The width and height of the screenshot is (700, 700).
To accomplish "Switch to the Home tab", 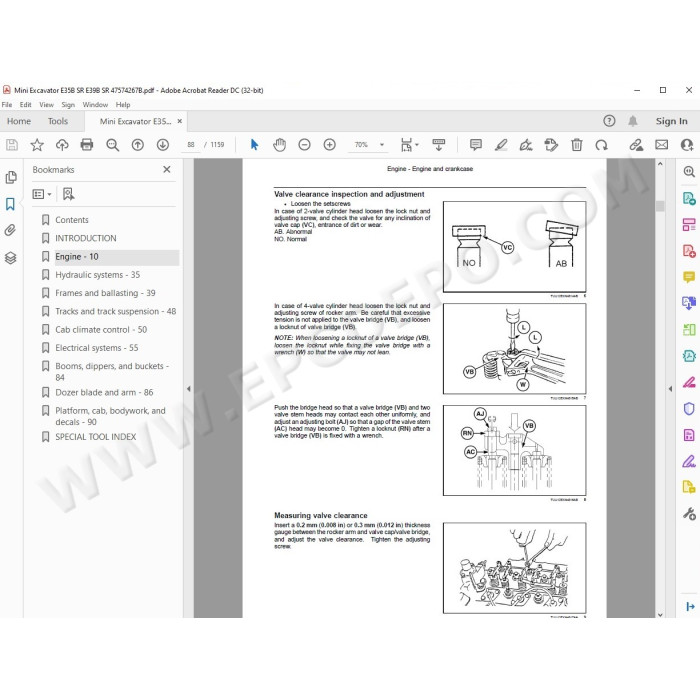I will 19,121.
